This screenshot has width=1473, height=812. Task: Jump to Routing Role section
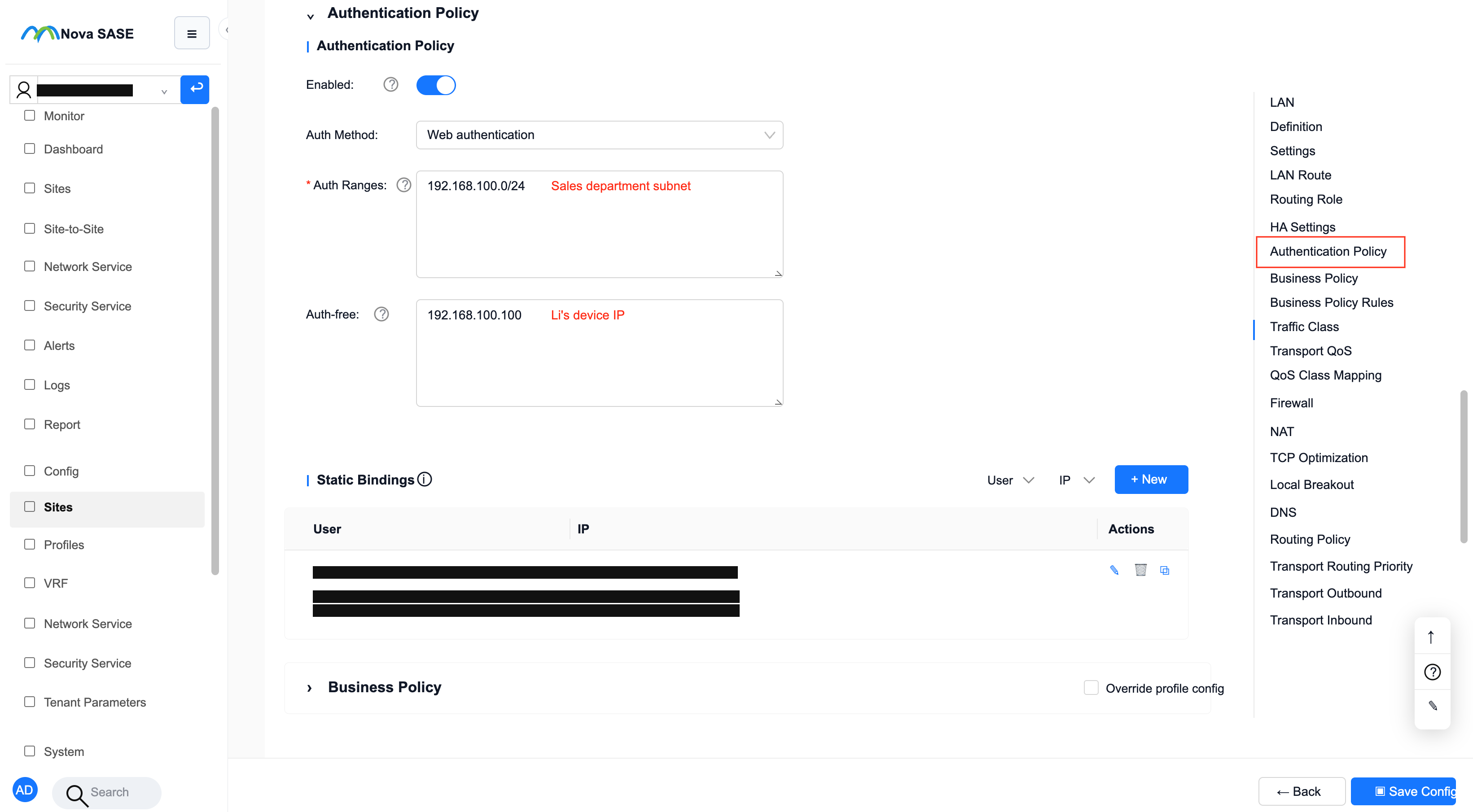(x=1306, y=200)
